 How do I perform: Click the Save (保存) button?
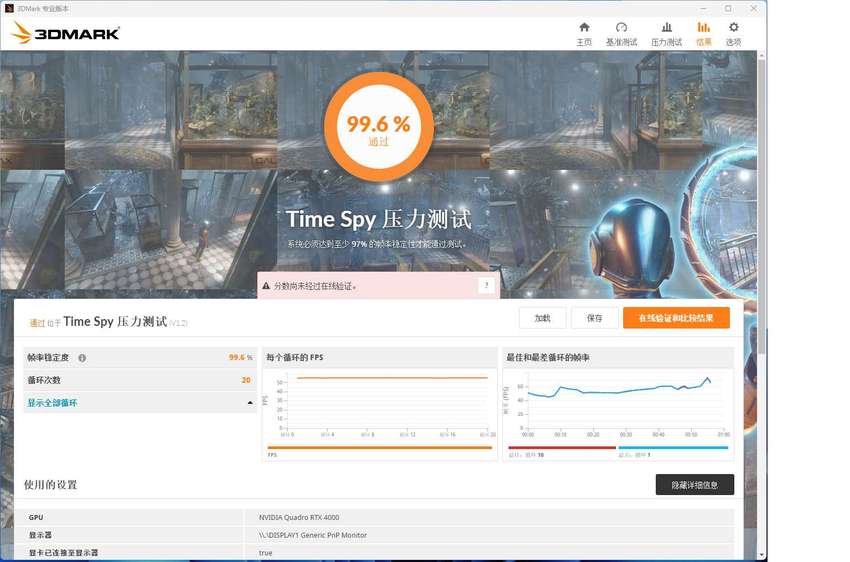595,318
